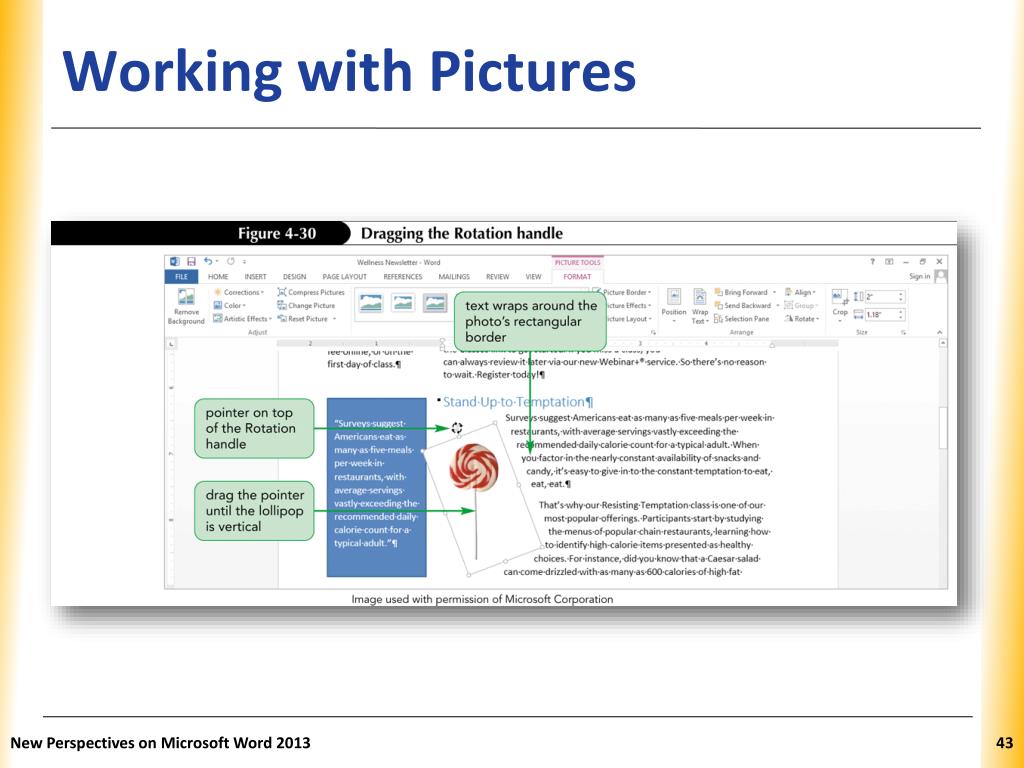Viewport: 1024px width, 768px height.
Task: Click the Undo button
Action: [x=208, y=261]
